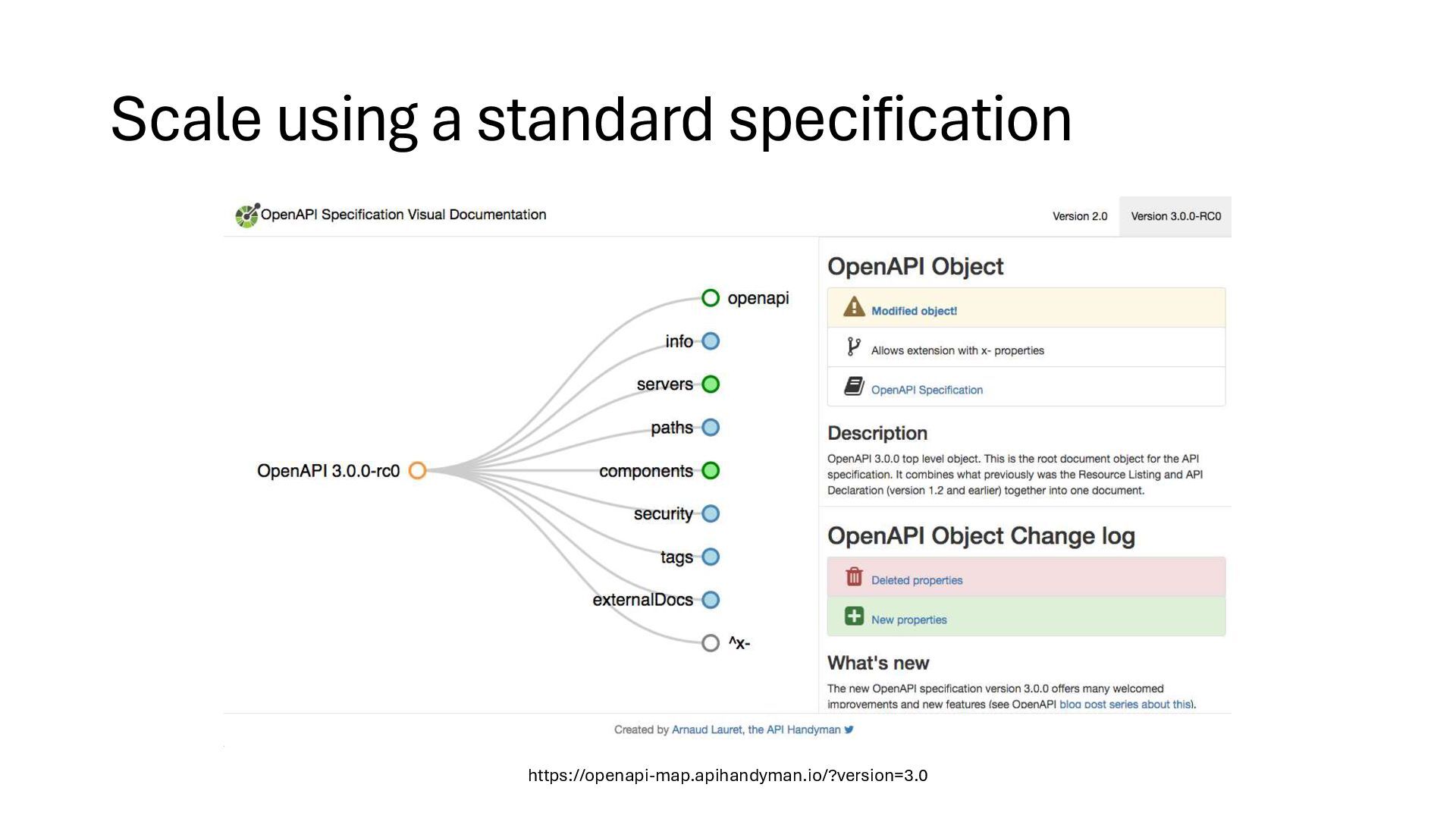Screen dimensions: 1456x819
Task: Expand the servers node circle
Action: pyautogui.click(x=711, y=384)
